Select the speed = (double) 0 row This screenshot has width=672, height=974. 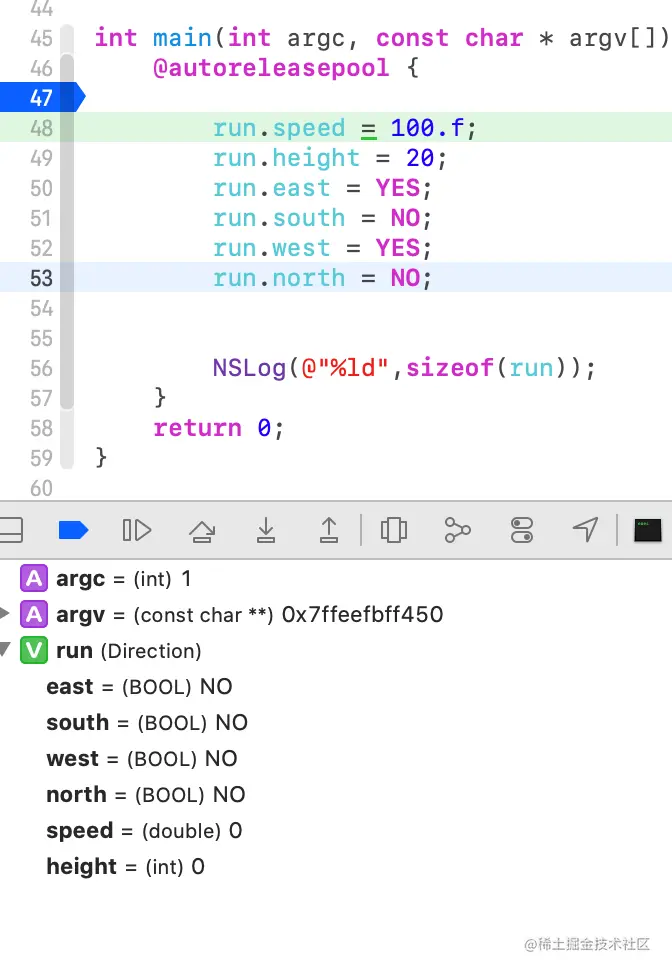(x=336, y=831)
